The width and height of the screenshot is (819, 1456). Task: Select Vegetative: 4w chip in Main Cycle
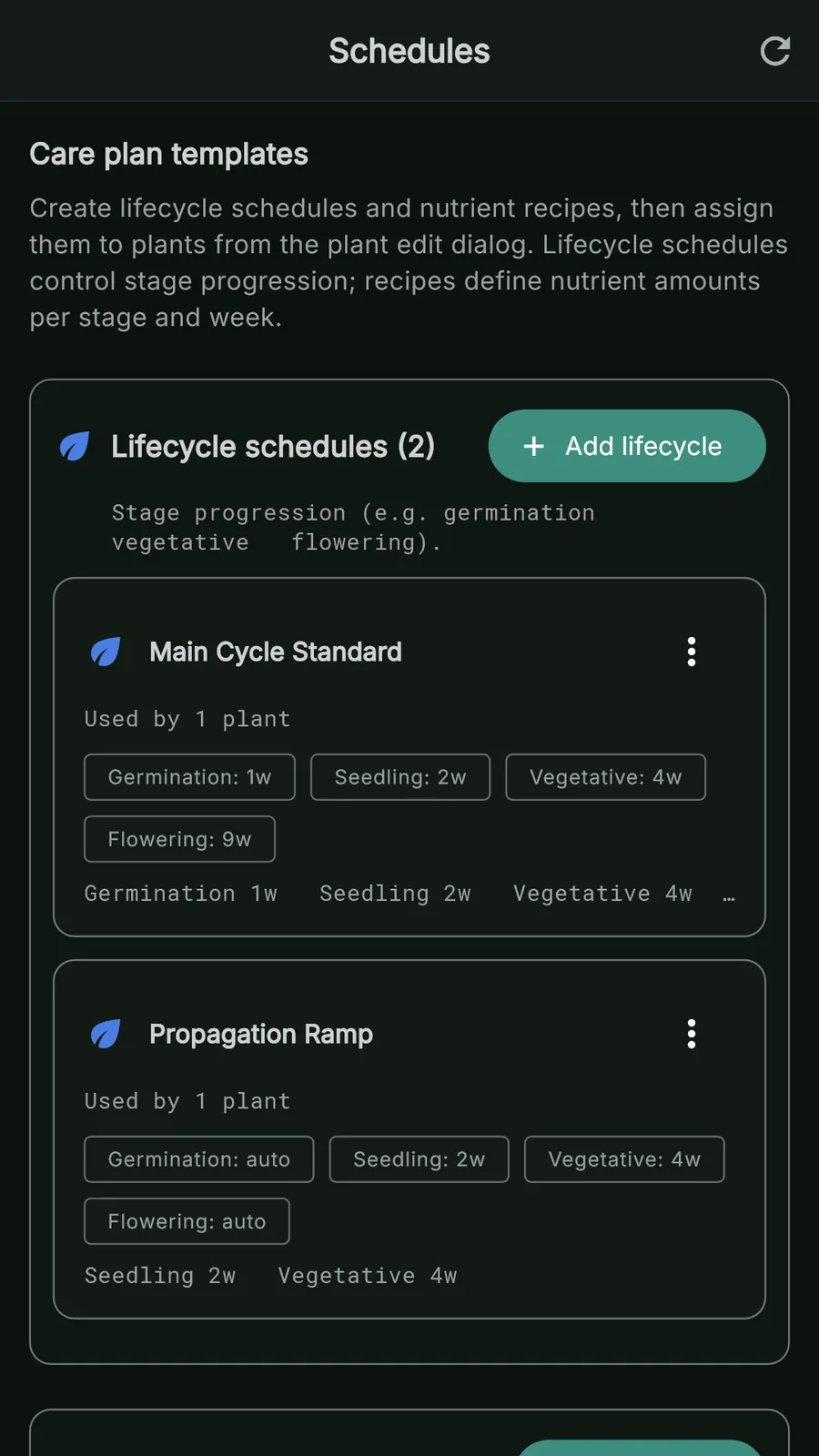605,777
